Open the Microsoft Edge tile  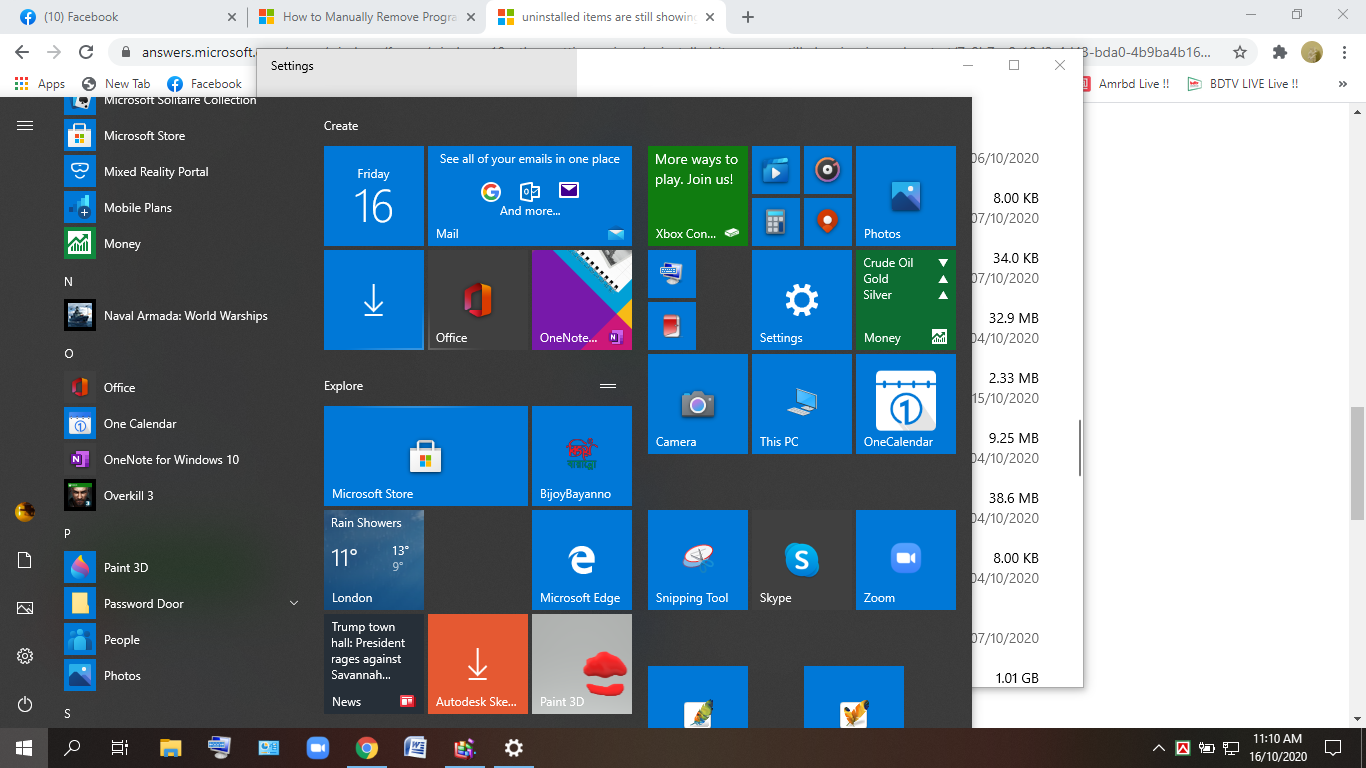pos(581,560)
